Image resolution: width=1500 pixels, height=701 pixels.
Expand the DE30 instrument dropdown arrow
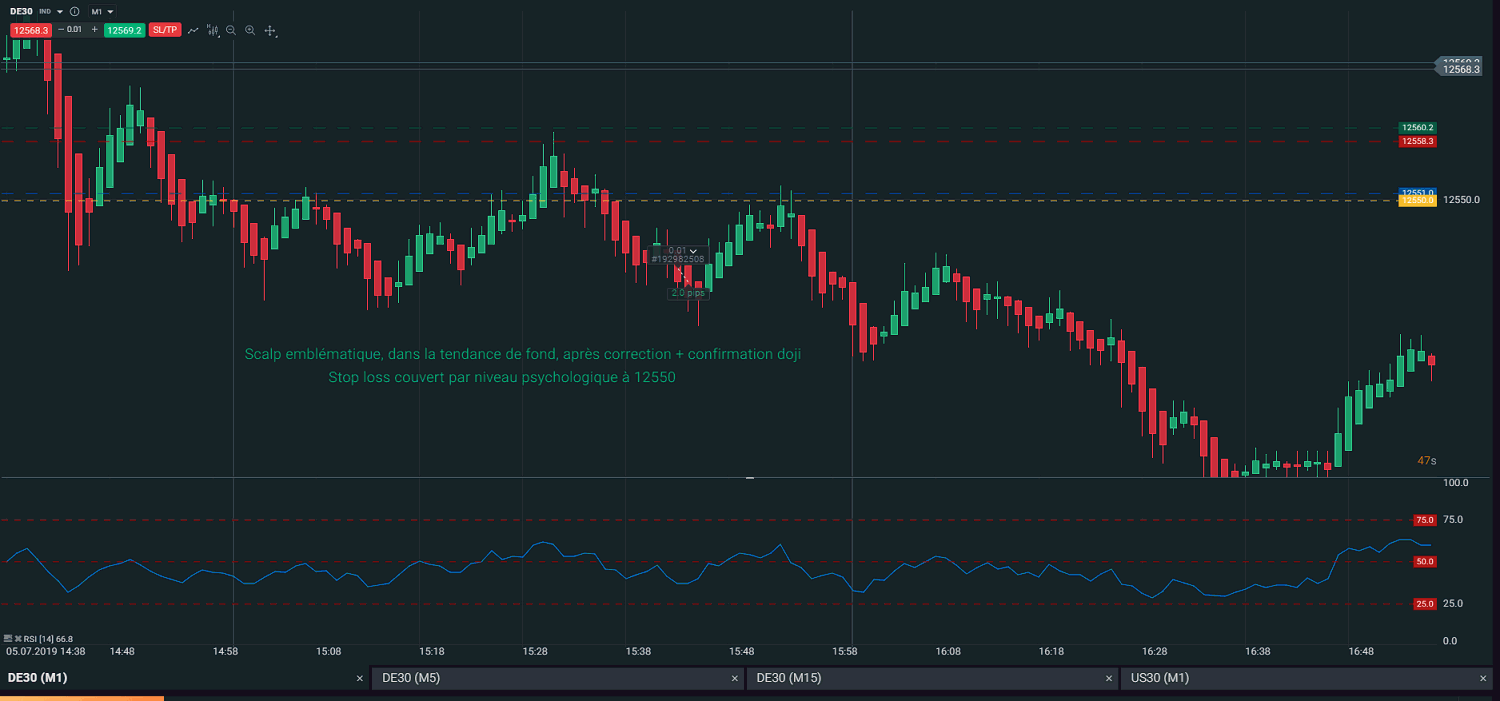60,12
